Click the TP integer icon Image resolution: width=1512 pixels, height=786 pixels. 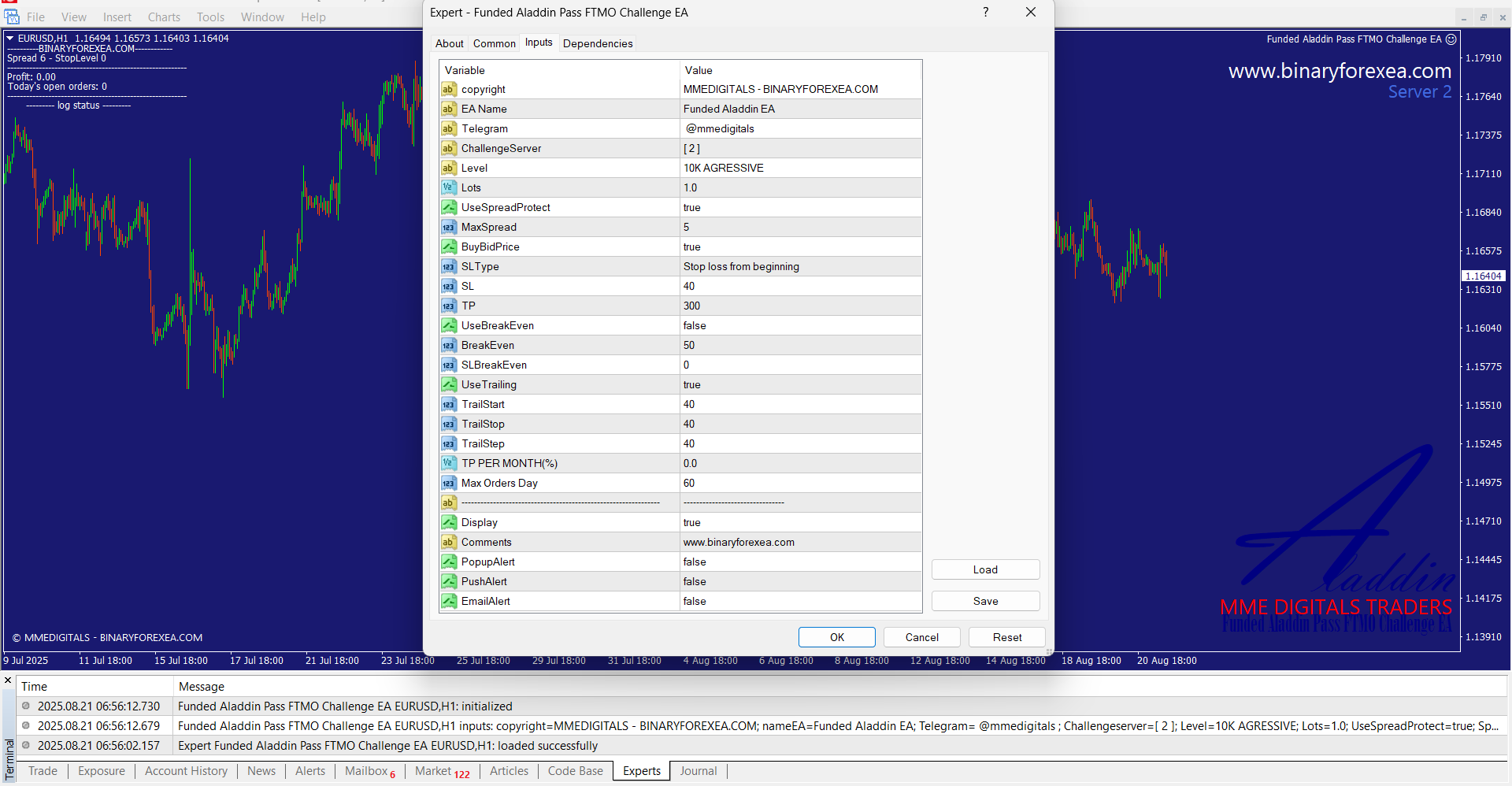tap(449, 306)
